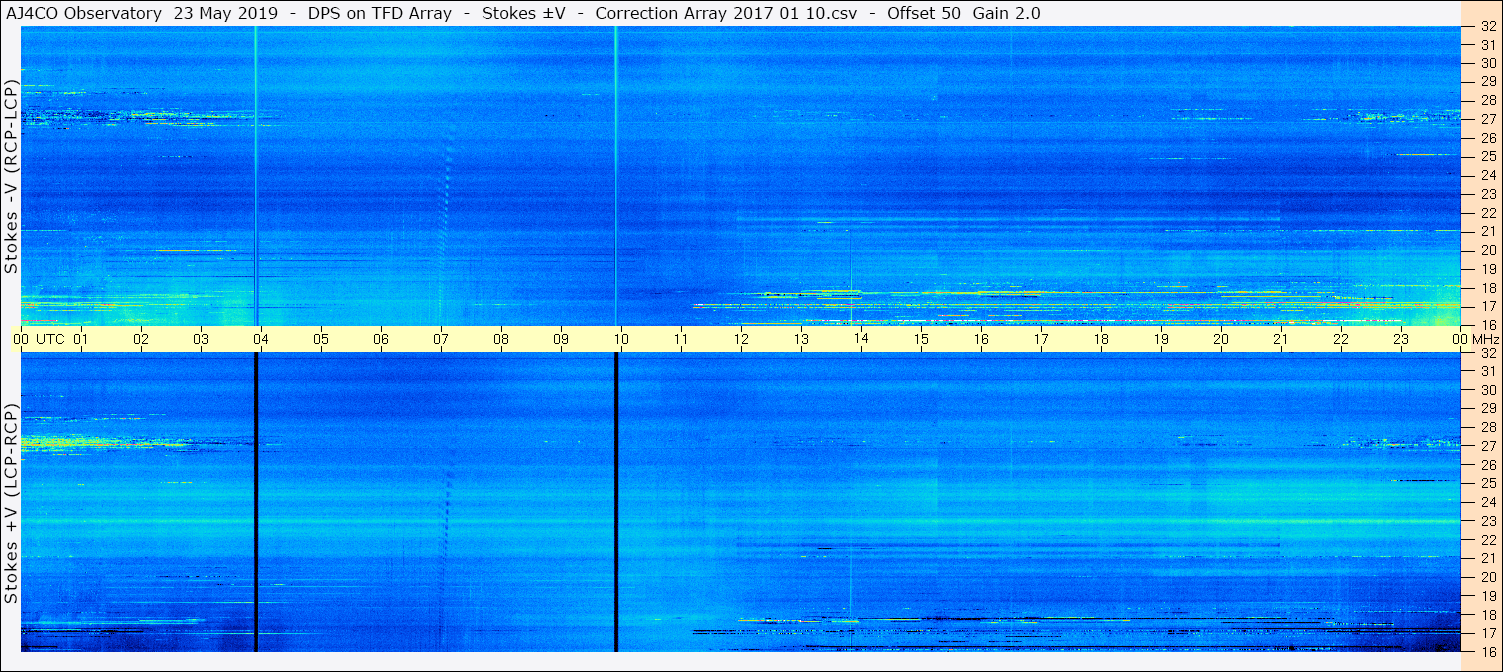Select the 10 hour tick on the time axis
Image resolution: width=1503 pixels, height=672 pixels.
(x=621, y=339)
